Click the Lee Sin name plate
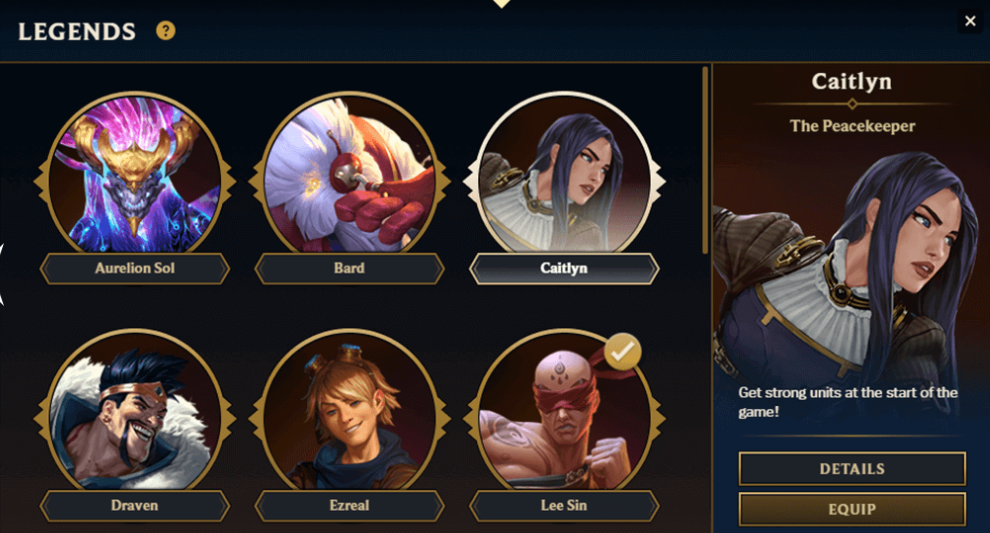 click(x=564, y=506)
